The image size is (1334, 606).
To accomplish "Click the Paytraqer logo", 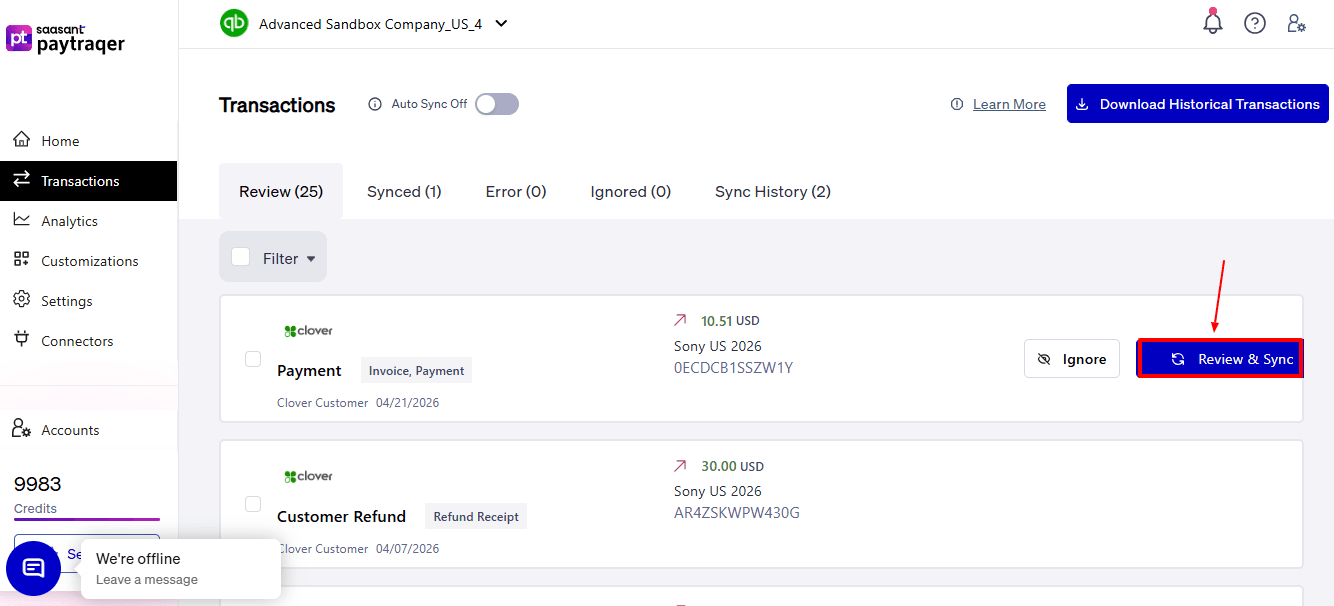I will [x=66, y=38].
